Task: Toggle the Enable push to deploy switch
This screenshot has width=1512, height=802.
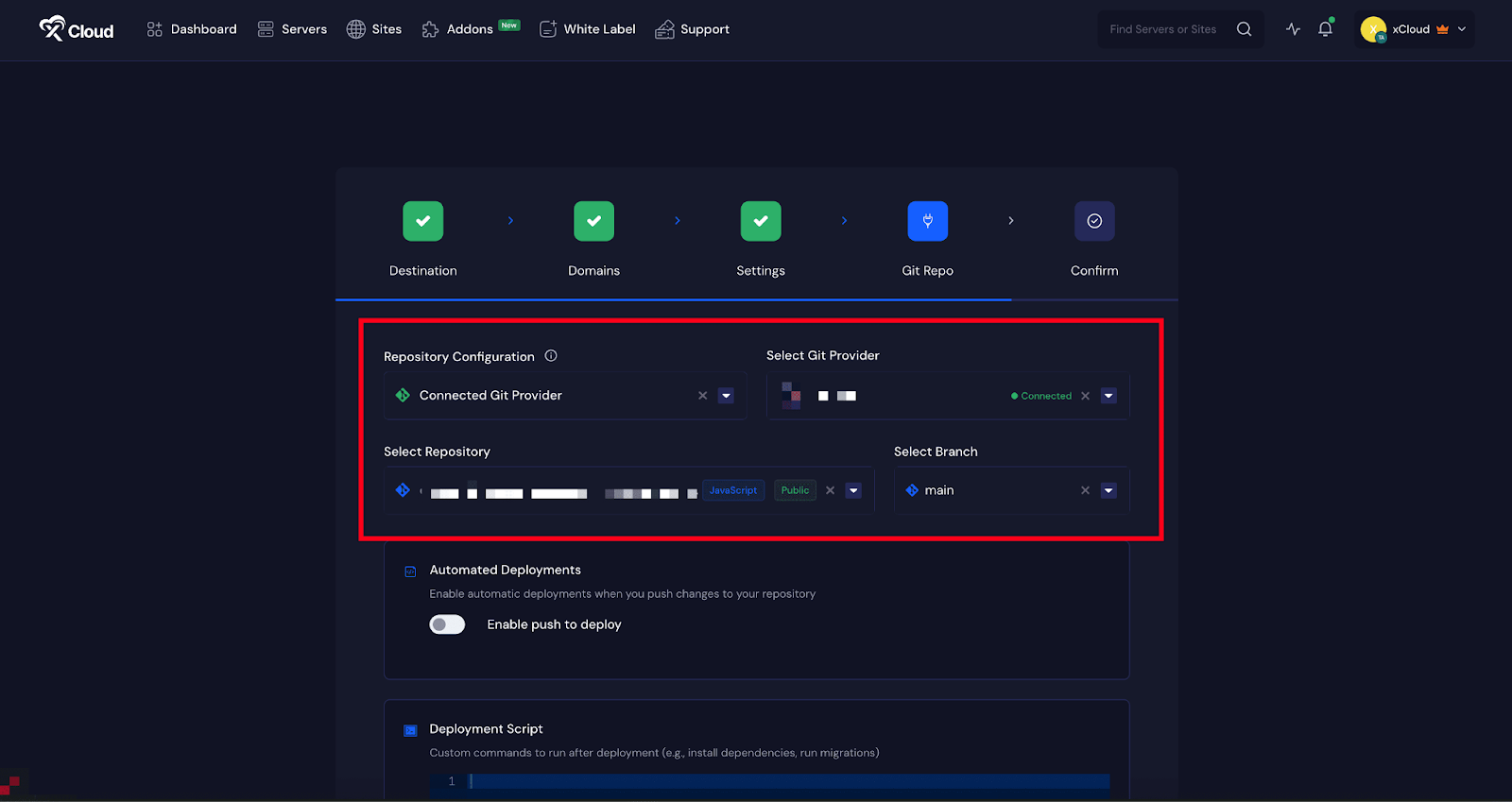Action: (447, 624)
